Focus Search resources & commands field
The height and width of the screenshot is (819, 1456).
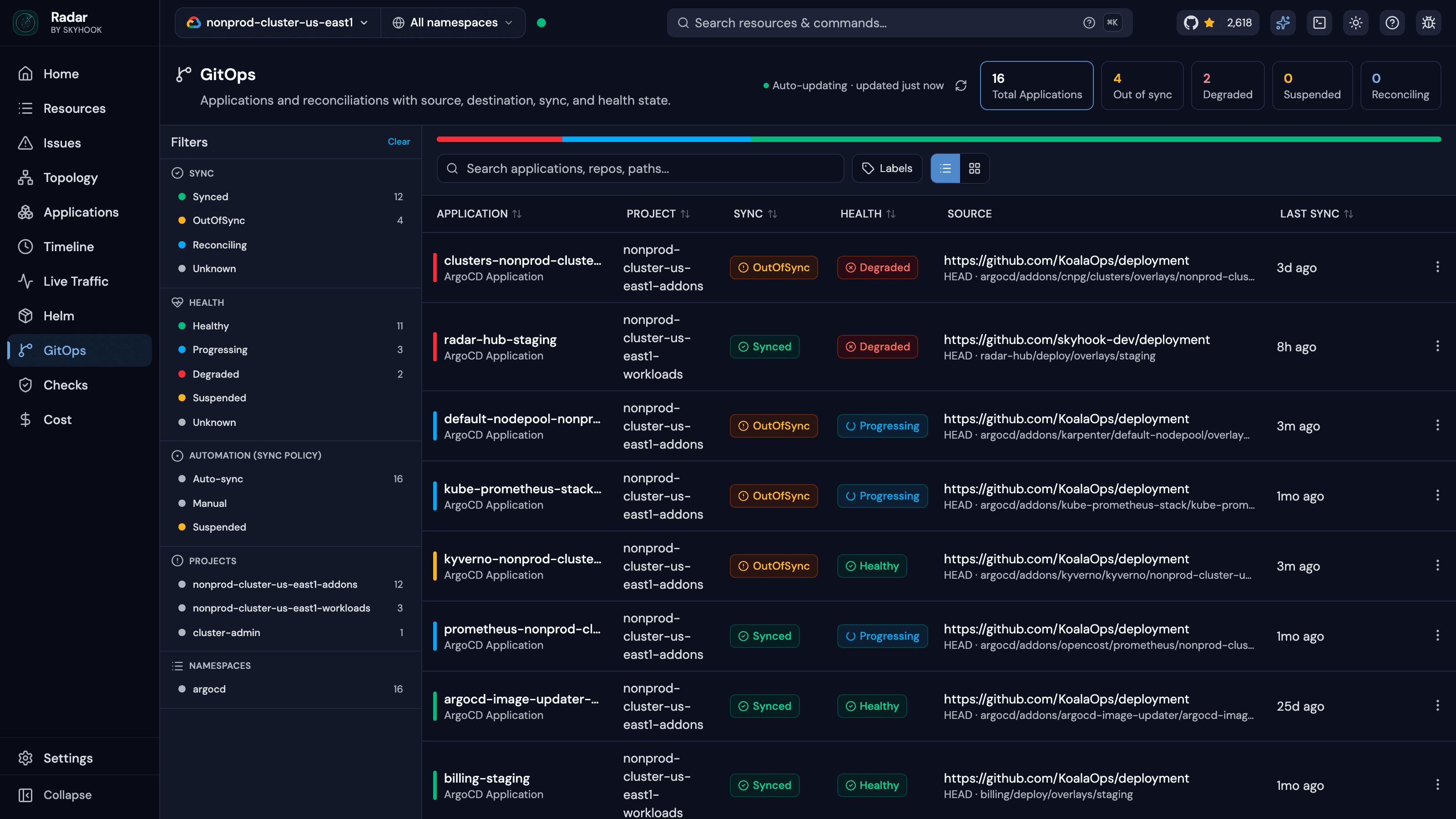pos(899,23)
